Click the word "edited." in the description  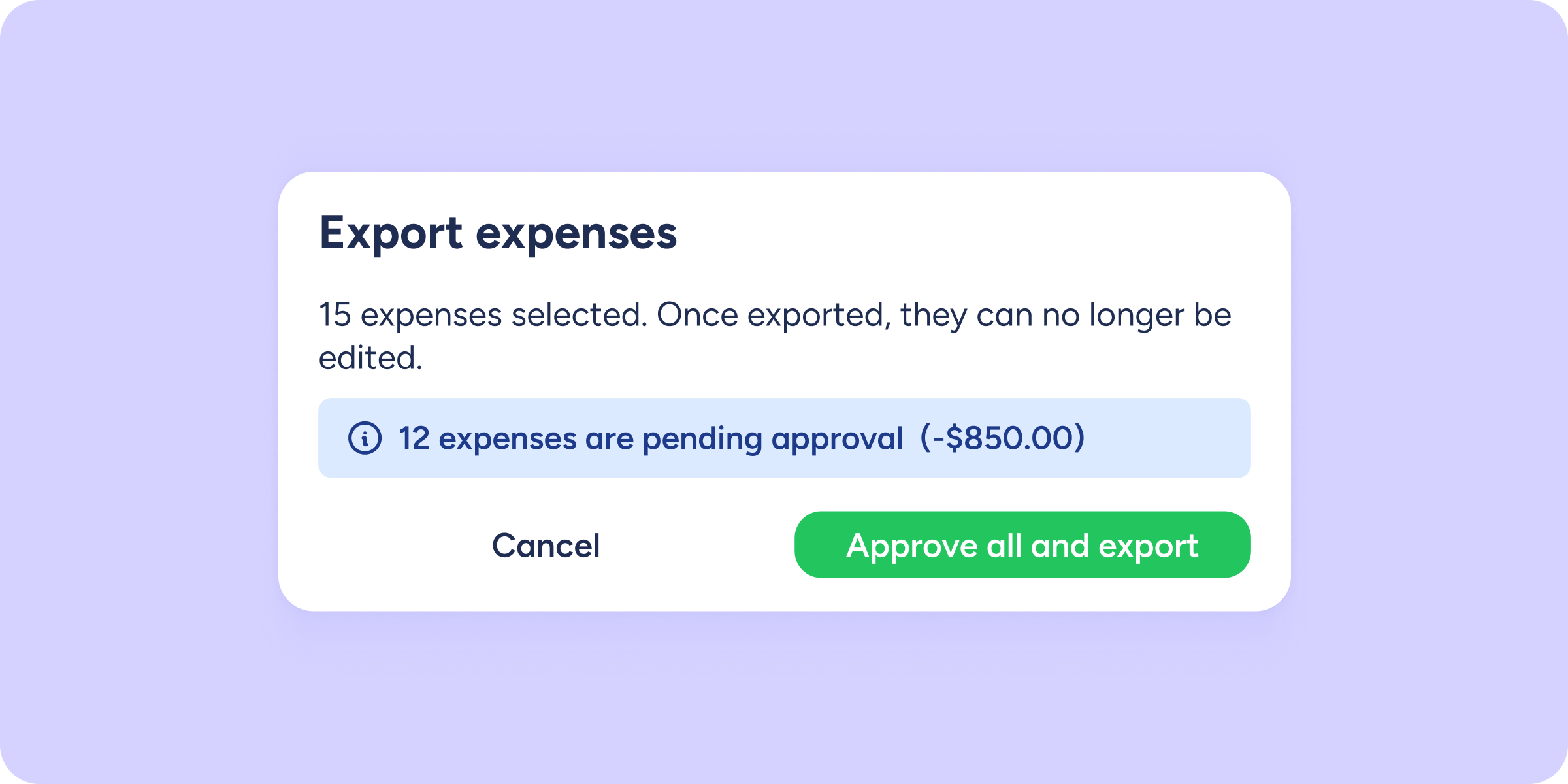370,358
